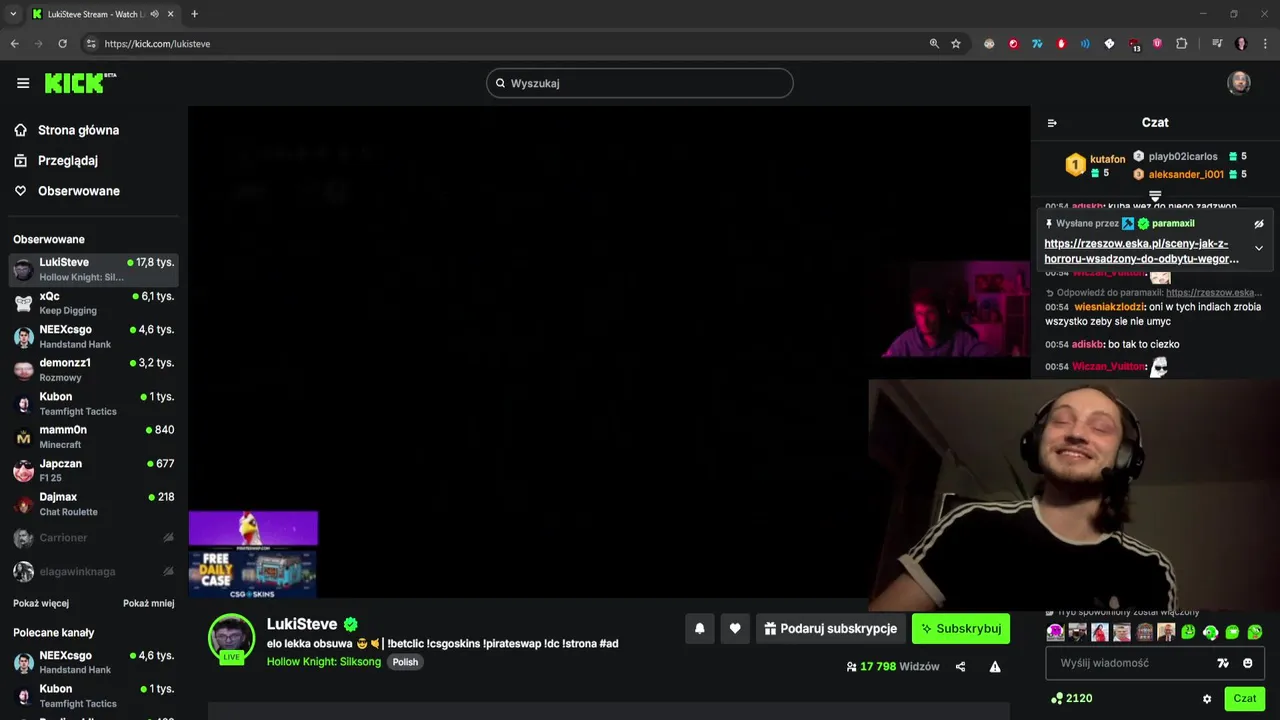This screenshot has height=720, width=1280.
Task: Toggle notification bell for LukiSteve
Action: pyautogui.click(x=700, y=628)
